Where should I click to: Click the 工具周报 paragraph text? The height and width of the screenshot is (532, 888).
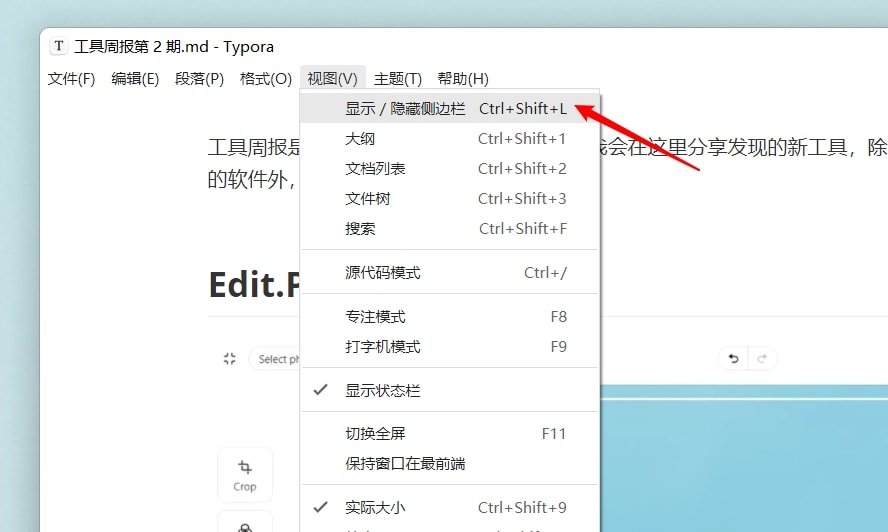(254, 163)
